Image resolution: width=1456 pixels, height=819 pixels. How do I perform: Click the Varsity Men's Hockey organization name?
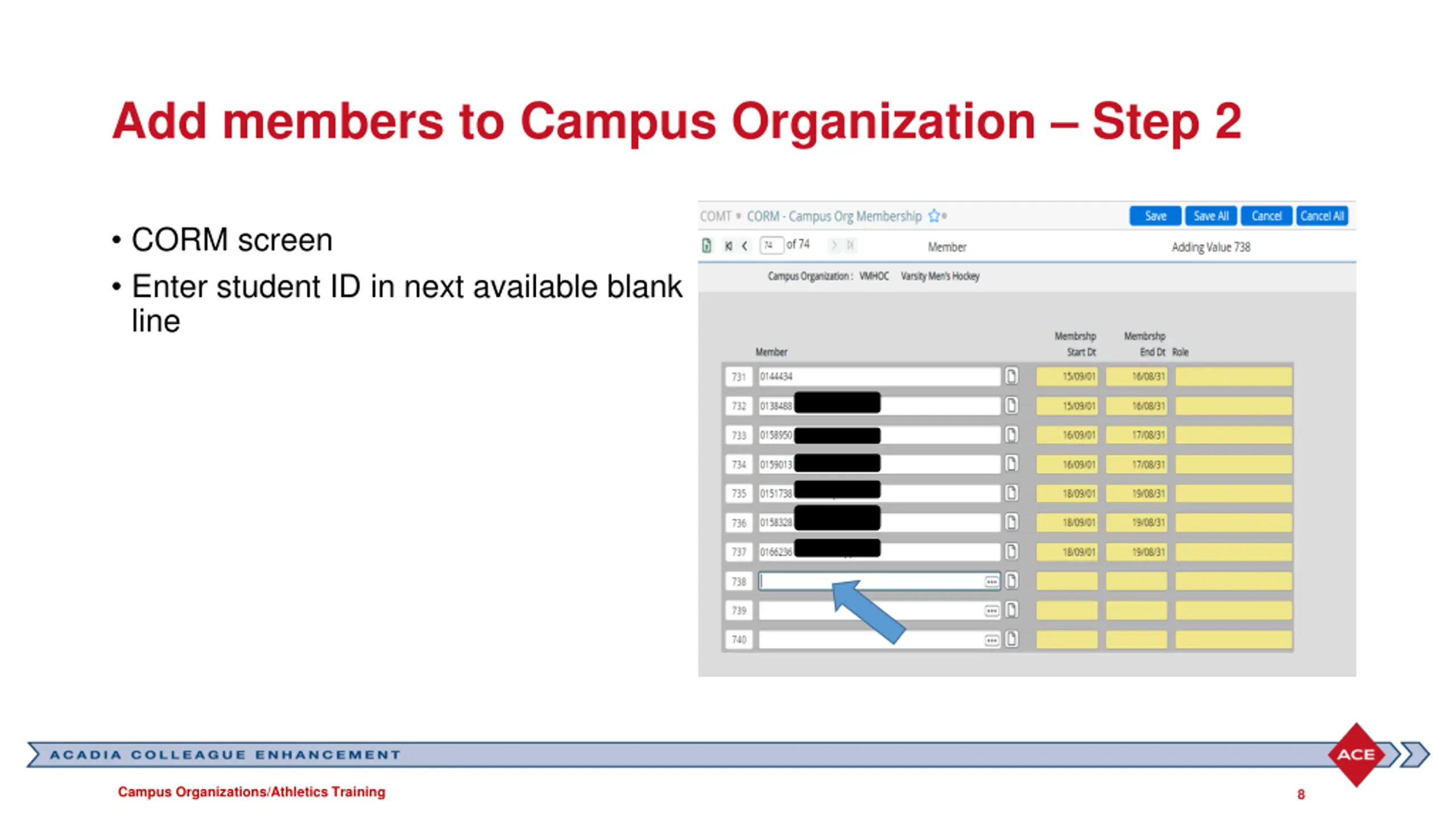pos(940,276)
